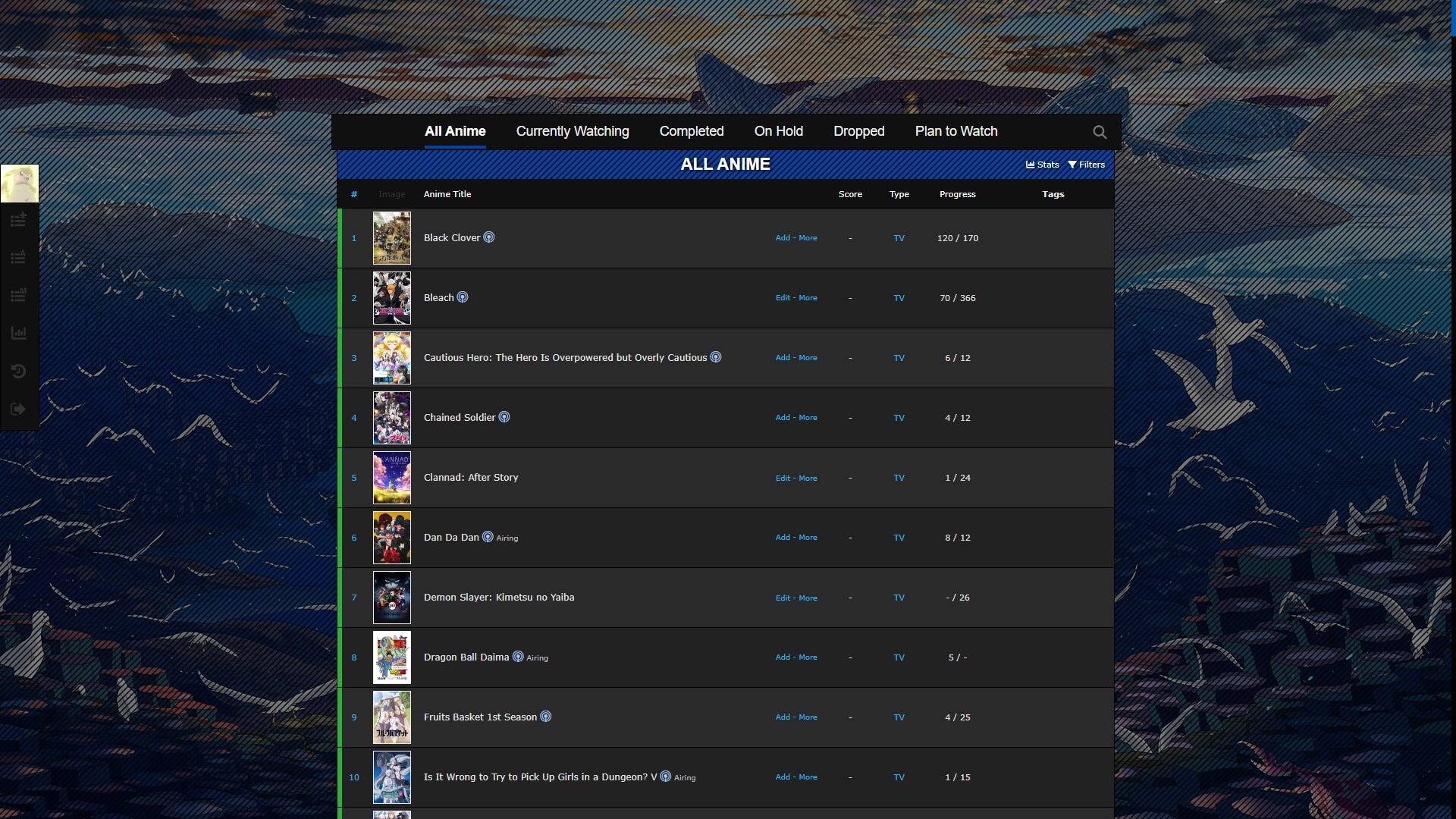The width and height of the screenshot is (1456, 819).
Task: Open Chained Soldier title link
Action: [x=460, y=418]
